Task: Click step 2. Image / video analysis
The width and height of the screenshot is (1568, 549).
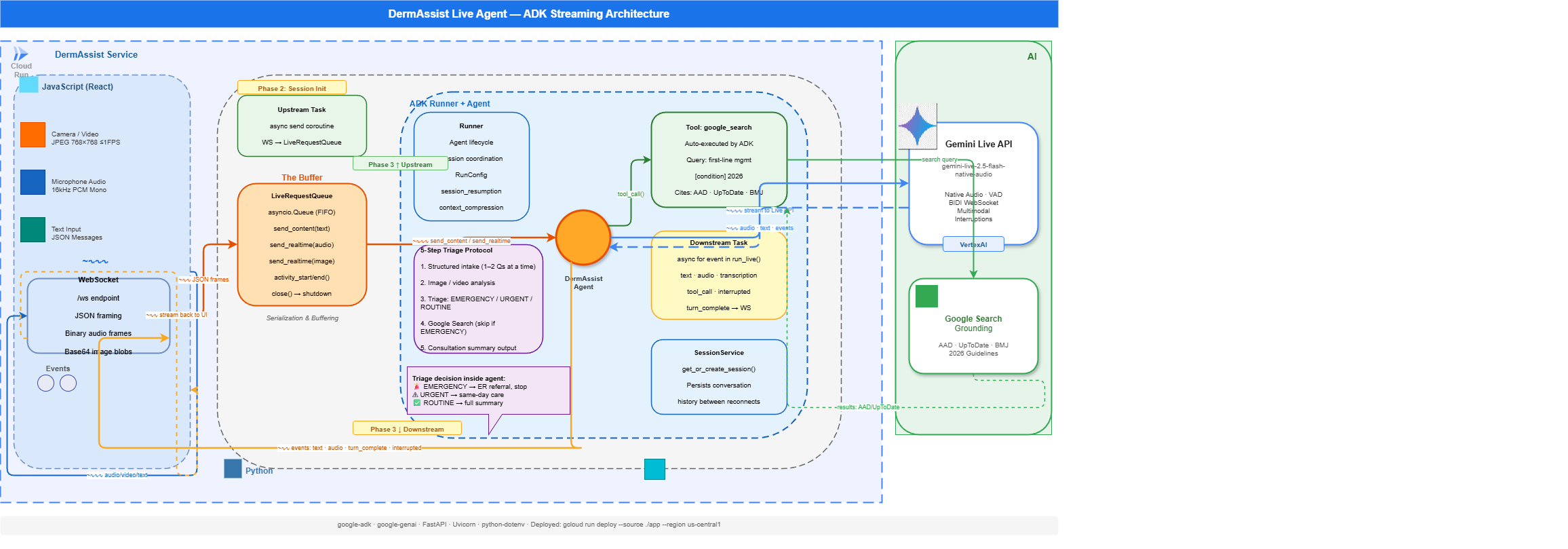Action: (x=458, y=283)
